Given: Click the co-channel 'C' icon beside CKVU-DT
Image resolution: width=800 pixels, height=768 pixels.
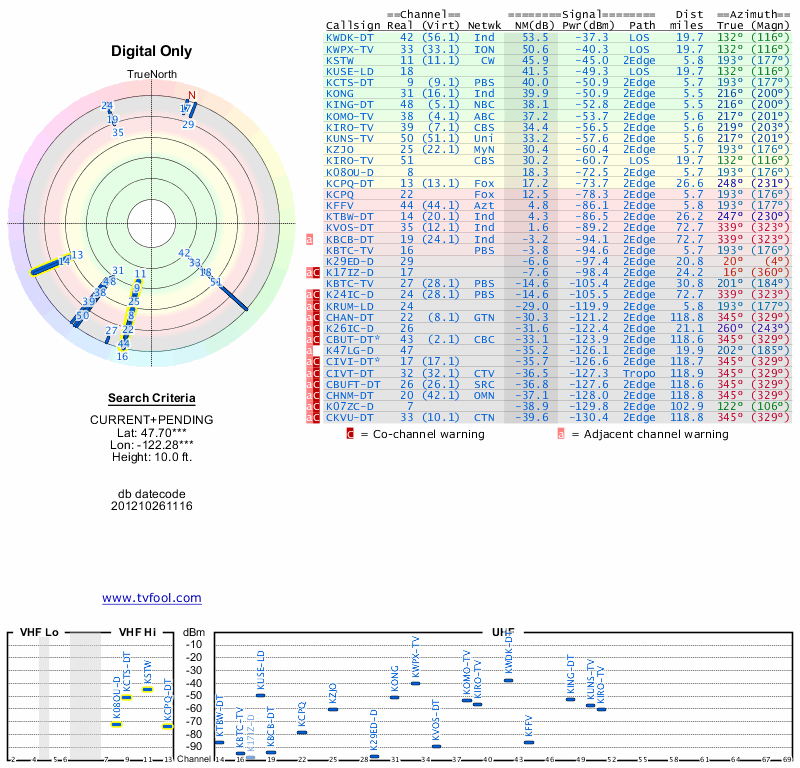Looking at the screenshot, I should tap(316, 418).
